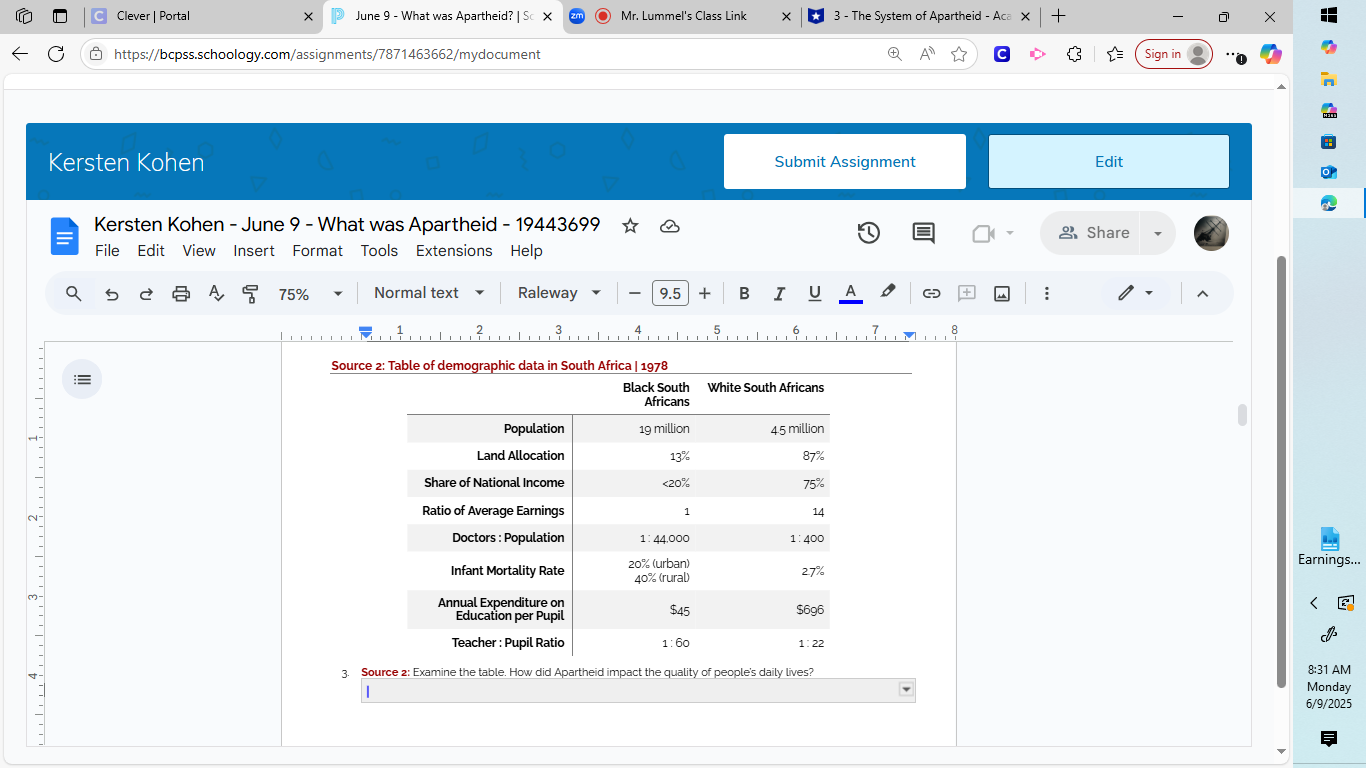Click the text color swatch

point(850,293)
